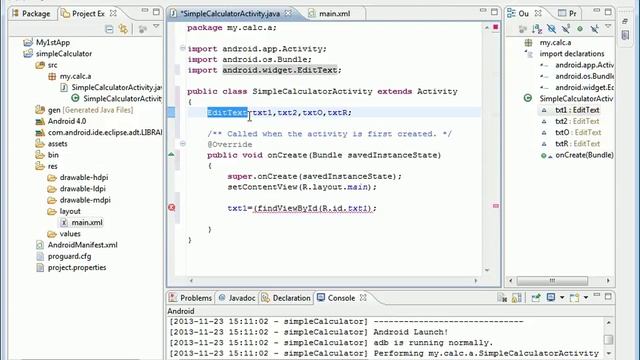Click the pink error marker in overview ruler

click(x=496, y=206)
